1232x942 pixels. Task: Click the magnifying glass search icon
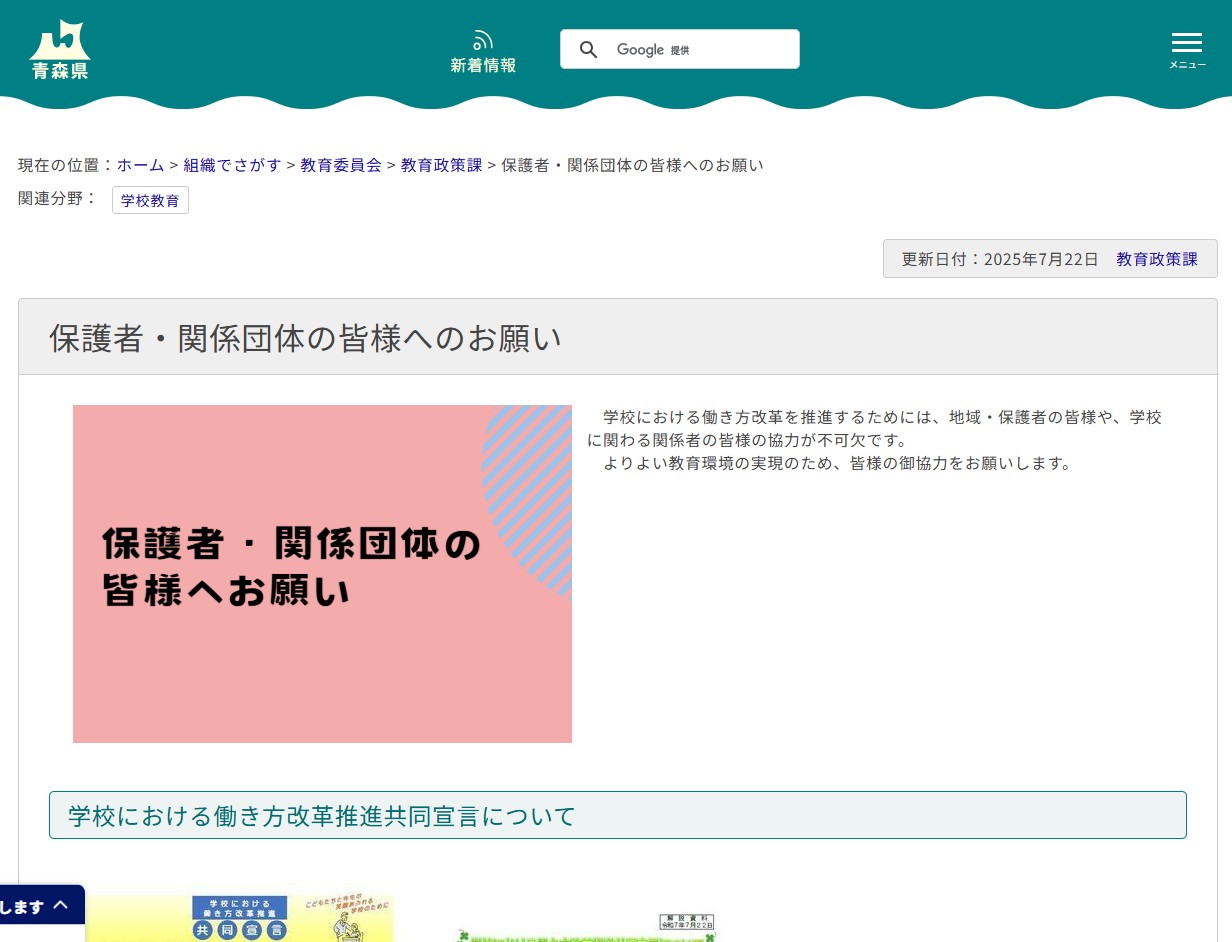(589, 49)
